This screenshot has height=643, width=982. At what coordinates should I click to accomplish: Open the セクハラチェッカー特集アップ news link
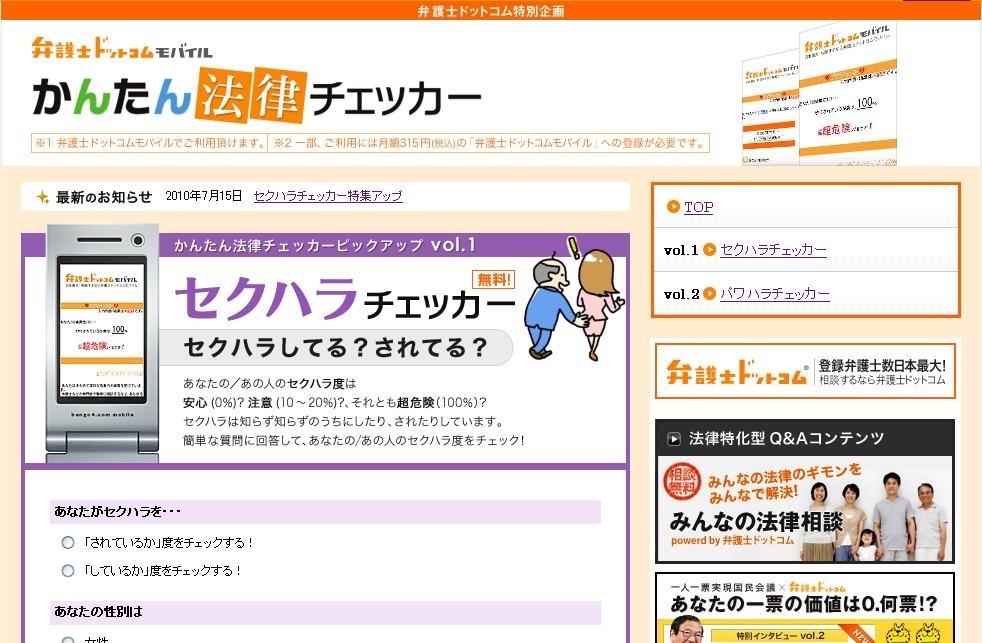[328, 196]
